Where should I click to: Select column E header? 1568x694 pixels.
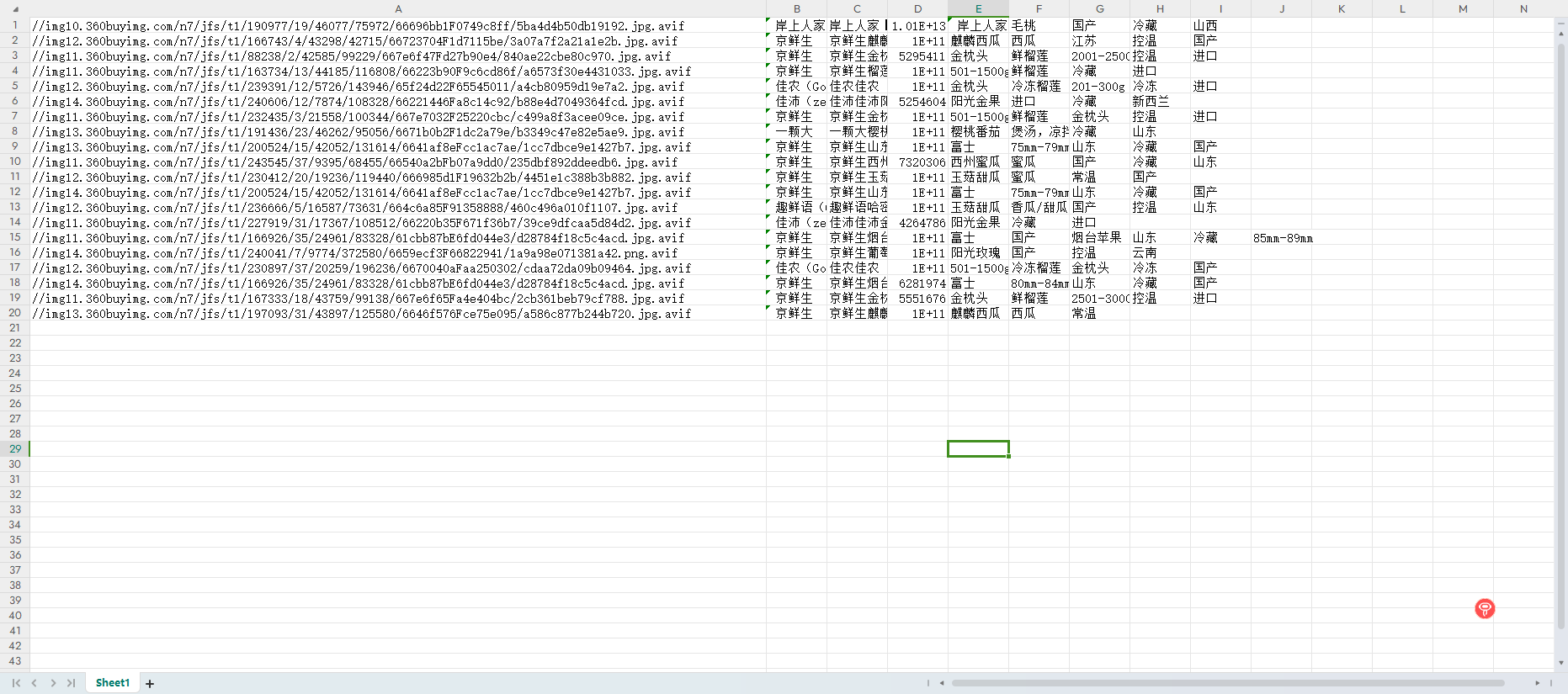[x=978, y=8]
